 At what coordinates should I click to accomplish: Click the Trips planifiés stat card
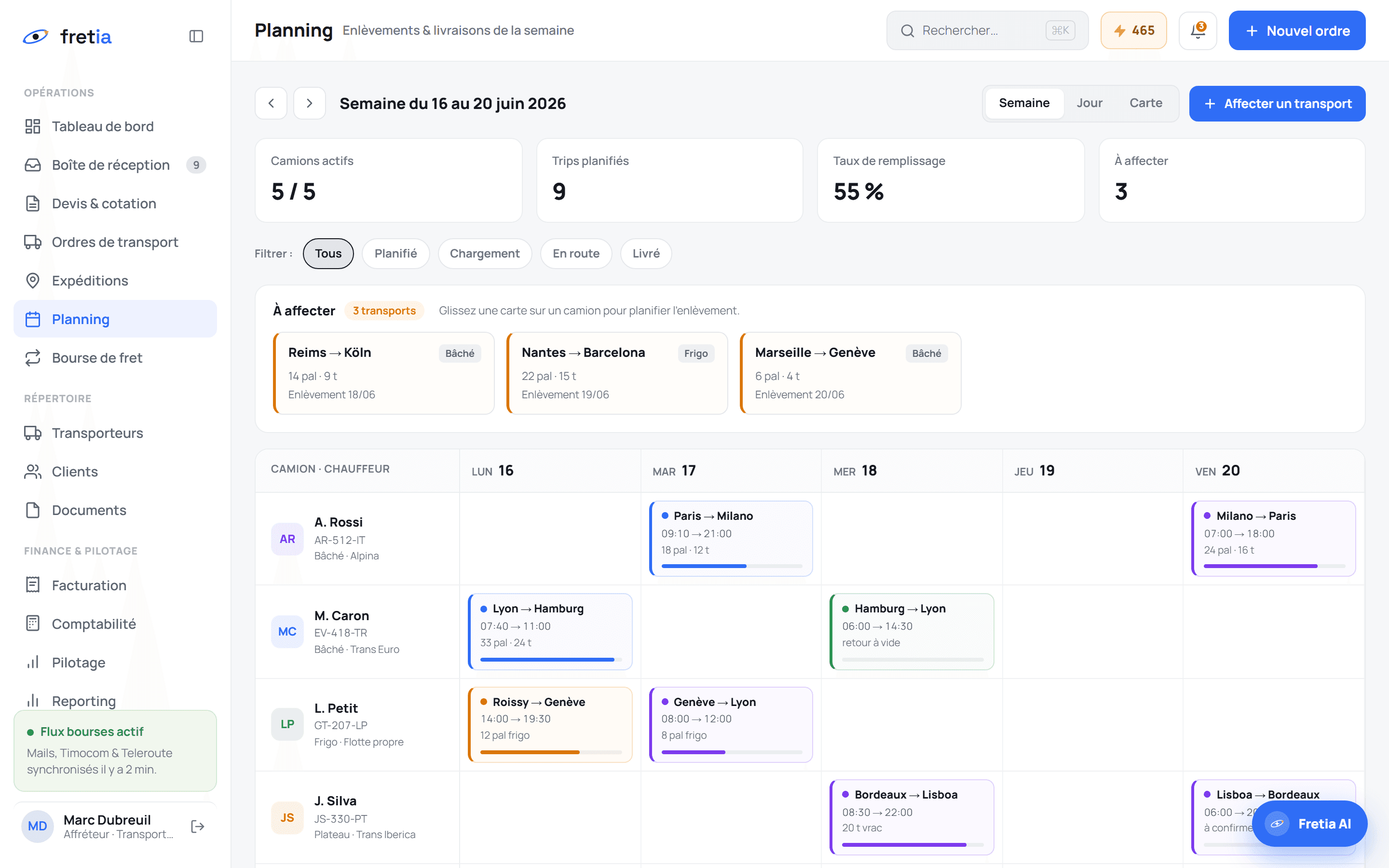click(x=670, y=180)
